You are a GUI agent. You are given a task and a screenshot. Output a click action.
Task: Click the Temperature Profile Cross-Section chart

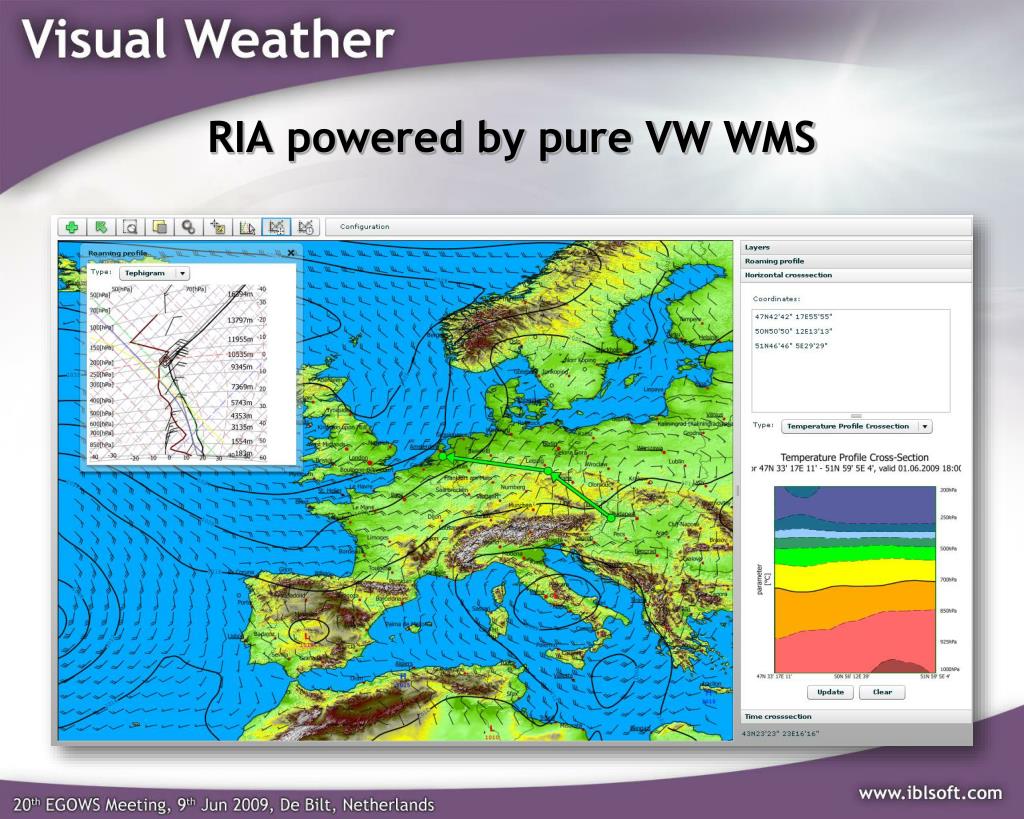click(855, 579)
